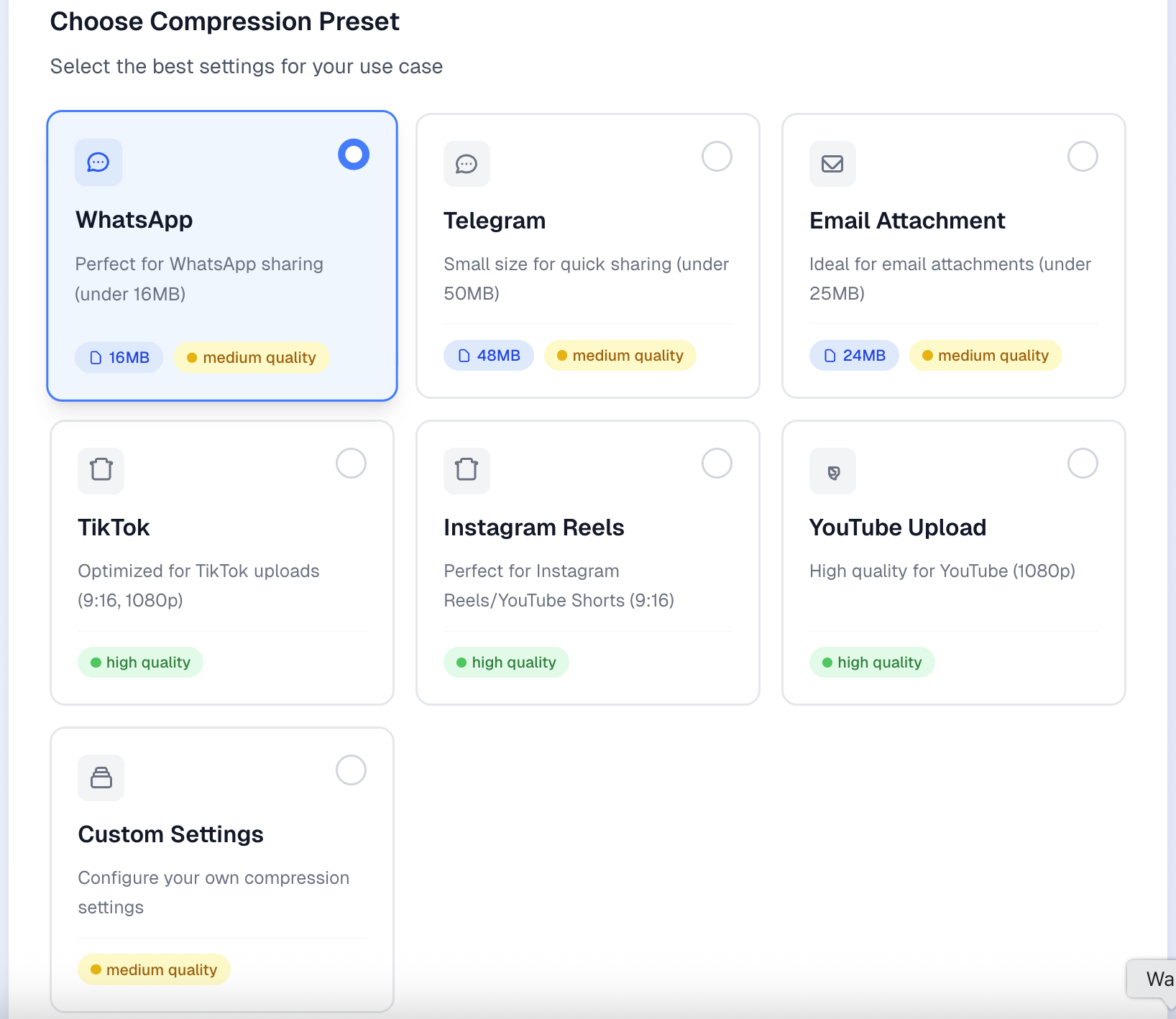
Task: Click 'Ideal for email attachments' description
Action: point(950,279)
